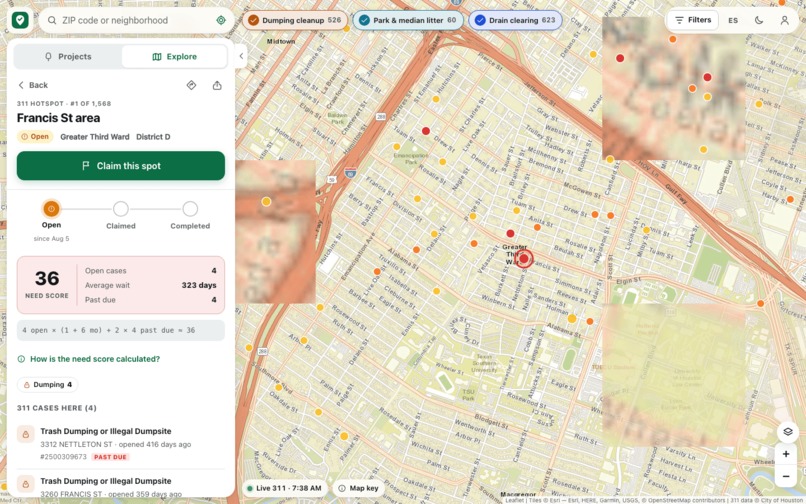The height and width of the screenshot is (504, 806).
Task: Click the Completed step circle
Action: click(x=190, y=209)
